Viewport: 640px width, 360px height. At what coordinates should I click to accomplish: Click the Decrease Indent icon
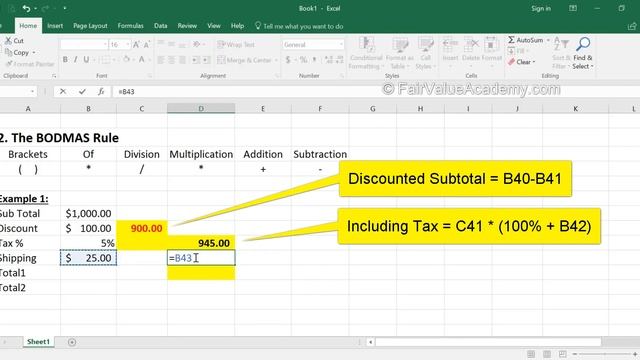(x=196, y=60)
